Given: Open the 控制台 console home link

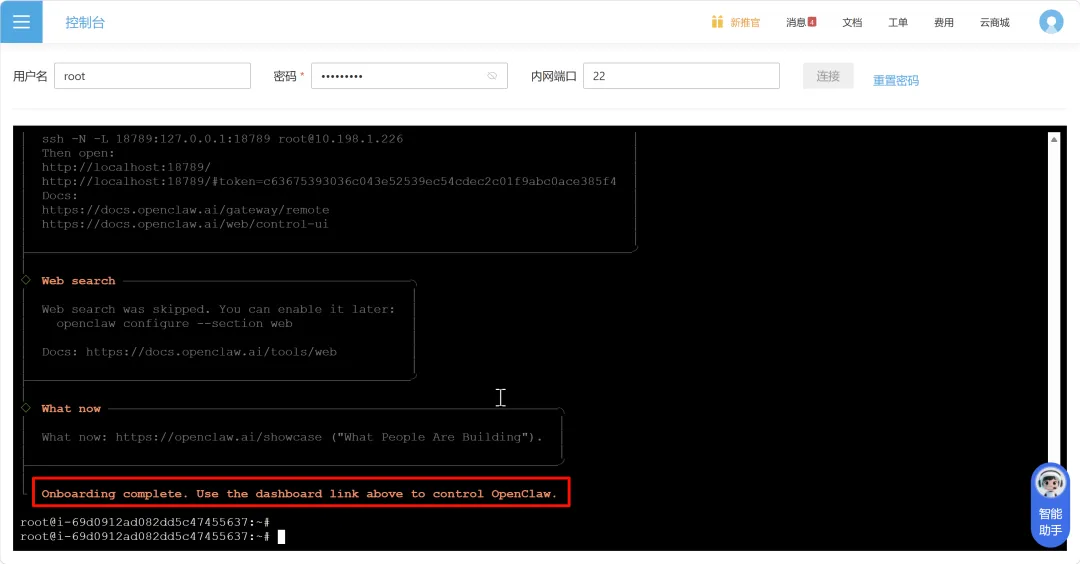Looking at the screenshot, I should coord(85,23).
